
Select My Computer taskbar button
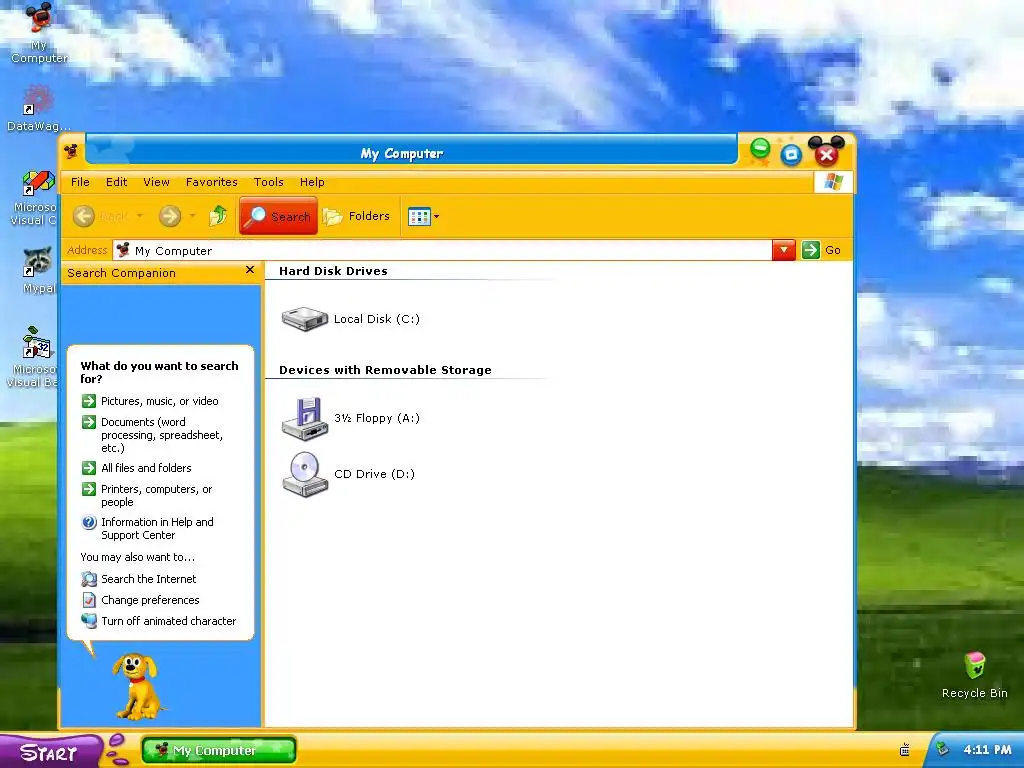[219, 750]
